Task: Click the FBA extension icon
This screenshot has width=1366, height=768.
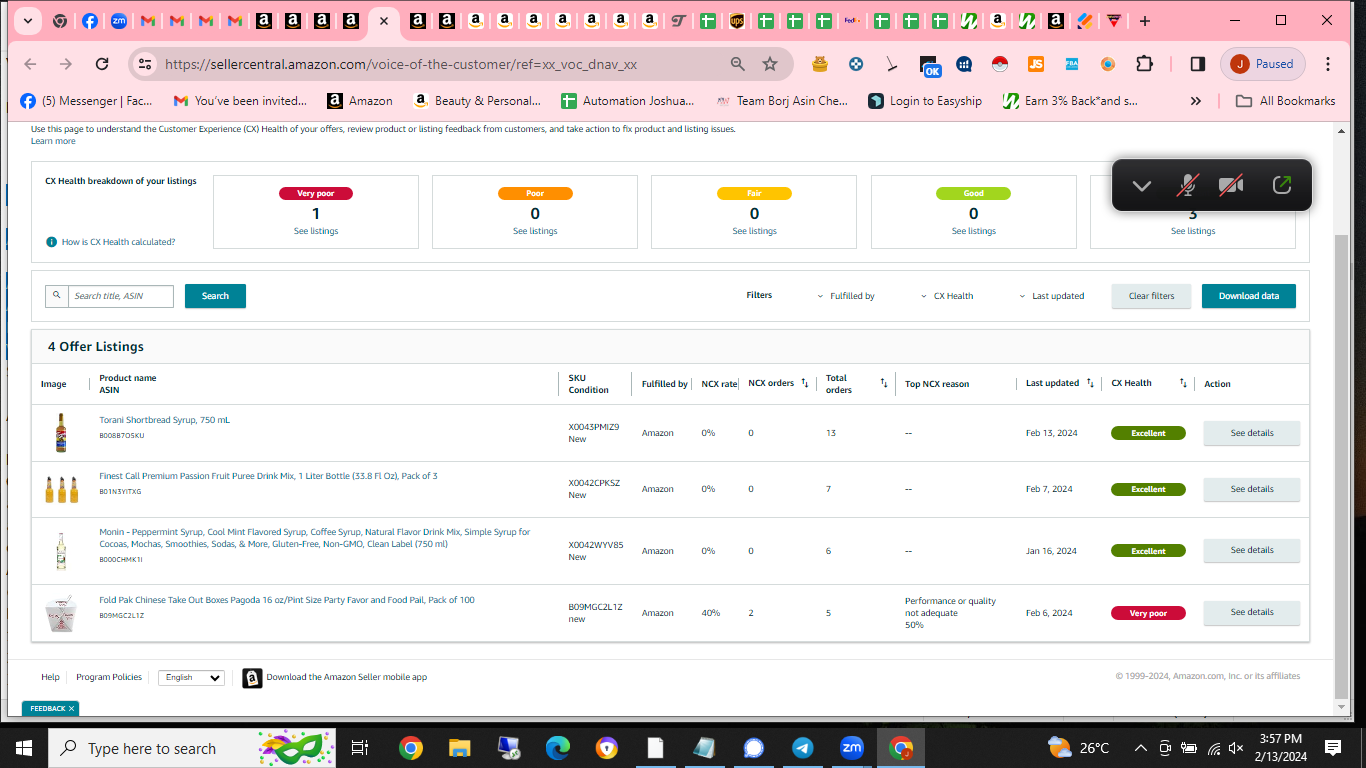Action: (x=1072, y=64)
